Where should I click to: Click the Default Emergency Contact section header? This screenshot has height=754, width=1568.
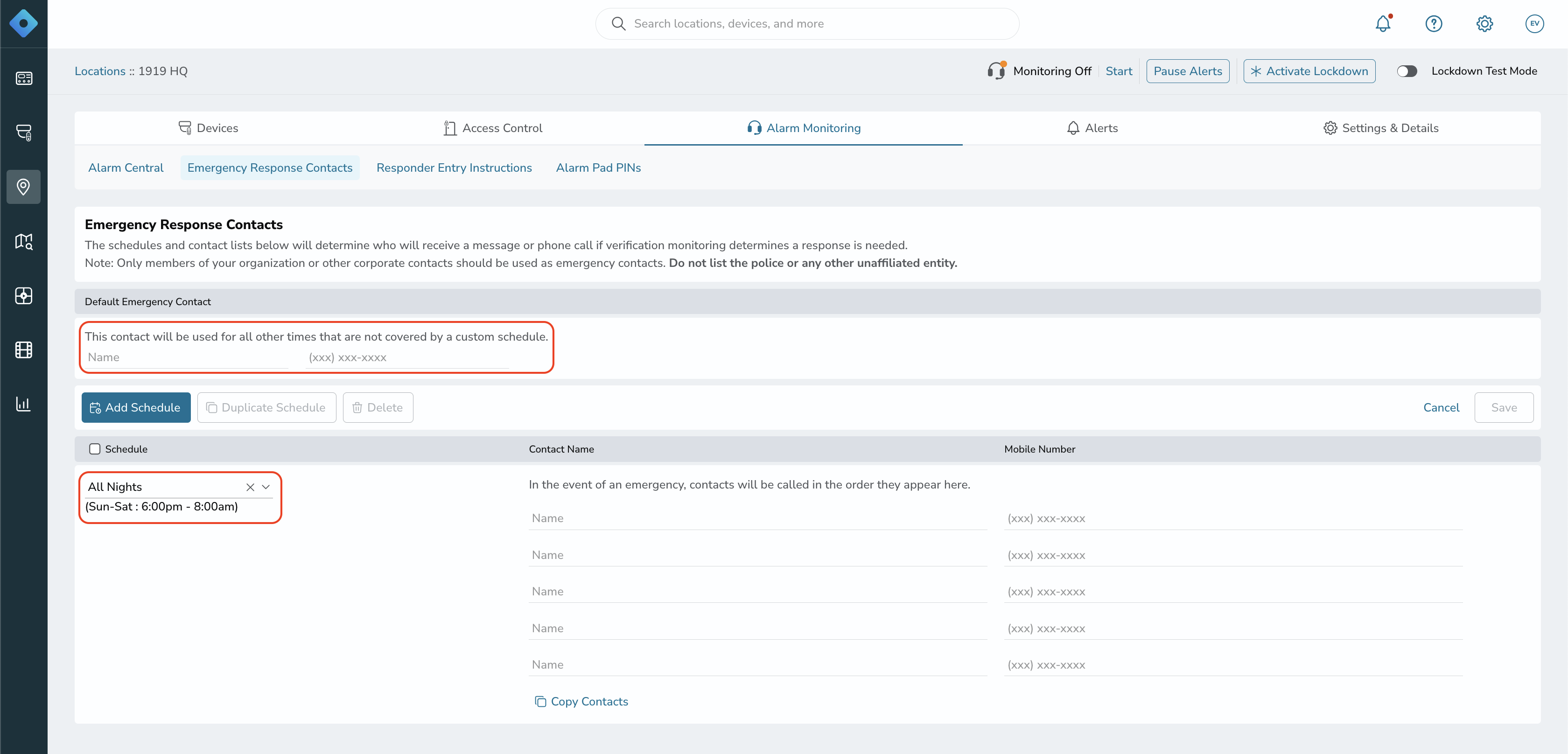click(x=148, y=302)
